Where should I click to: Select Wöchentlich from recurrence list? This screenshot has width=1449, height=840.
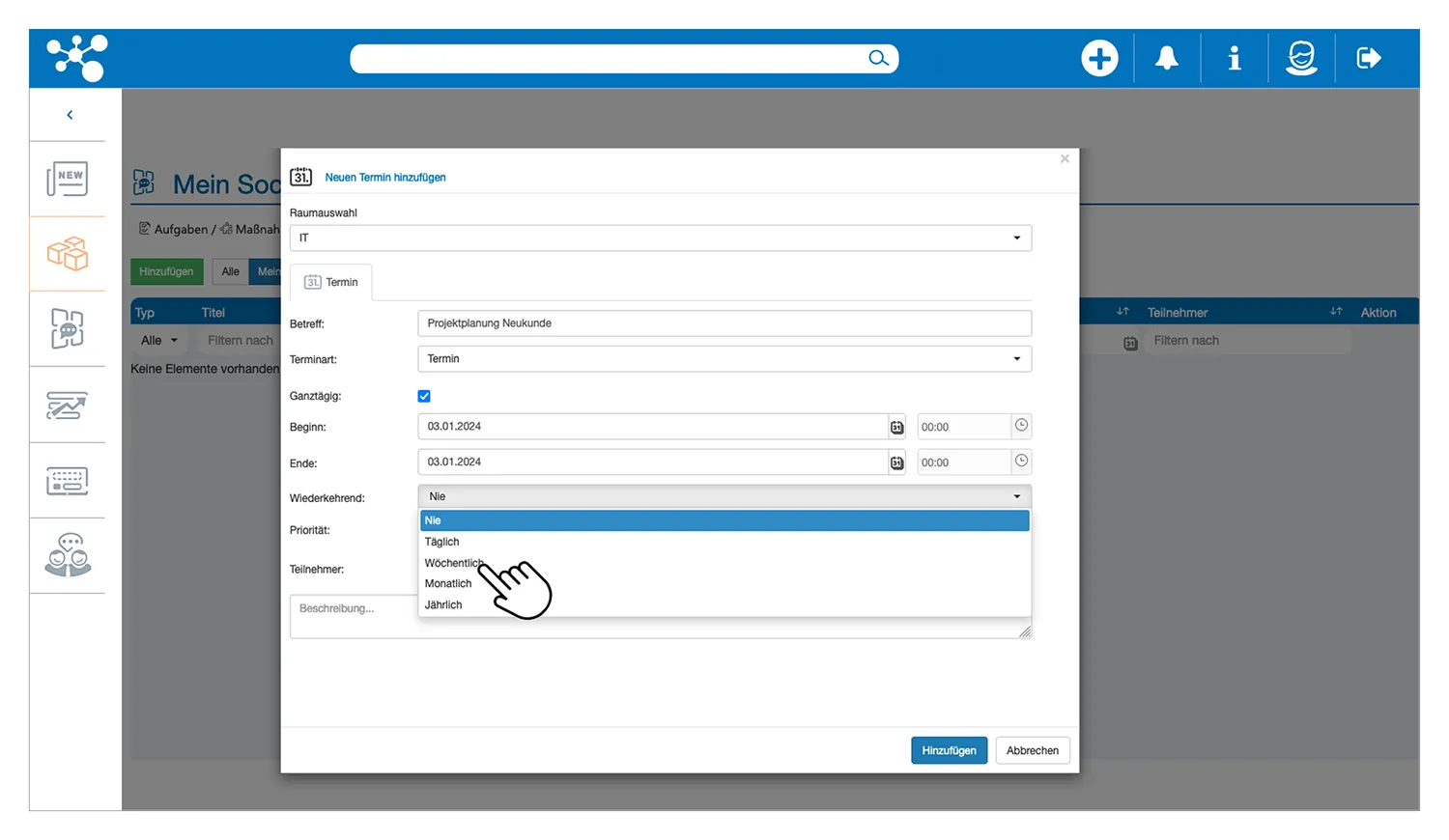(x=452, y=563)
